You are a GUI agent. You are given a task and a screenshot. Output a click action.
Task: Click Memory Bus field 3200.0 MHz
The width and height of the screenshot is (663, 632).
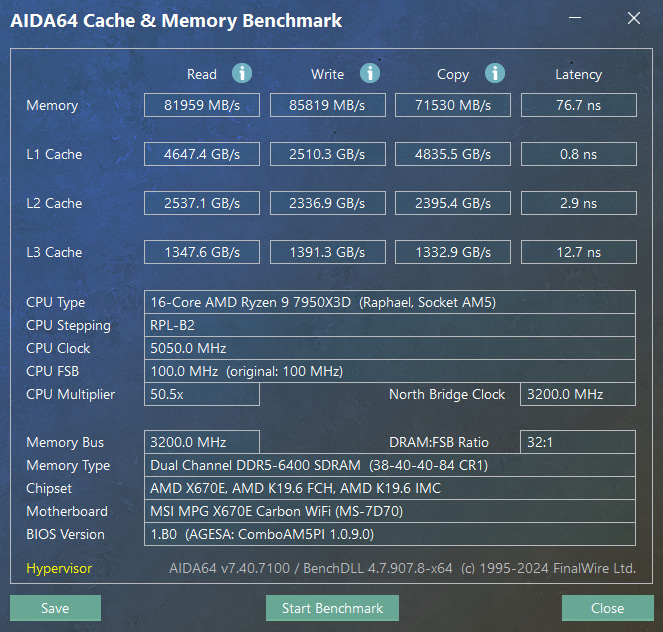click(x=202, y=442)
